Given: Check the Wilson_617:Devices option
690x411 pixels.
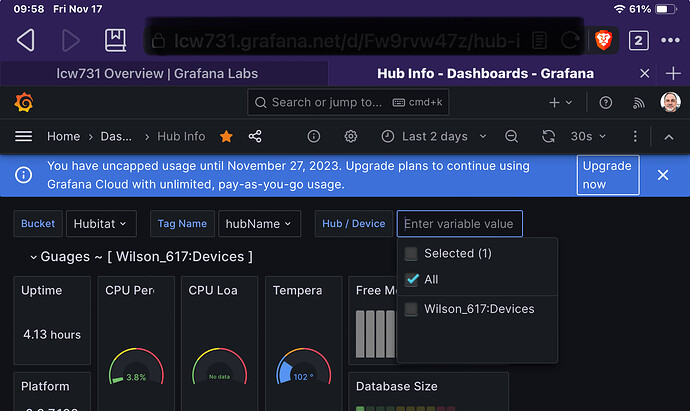Looking at the screenshot, I should pyautogui.click(x=411, y=309).
